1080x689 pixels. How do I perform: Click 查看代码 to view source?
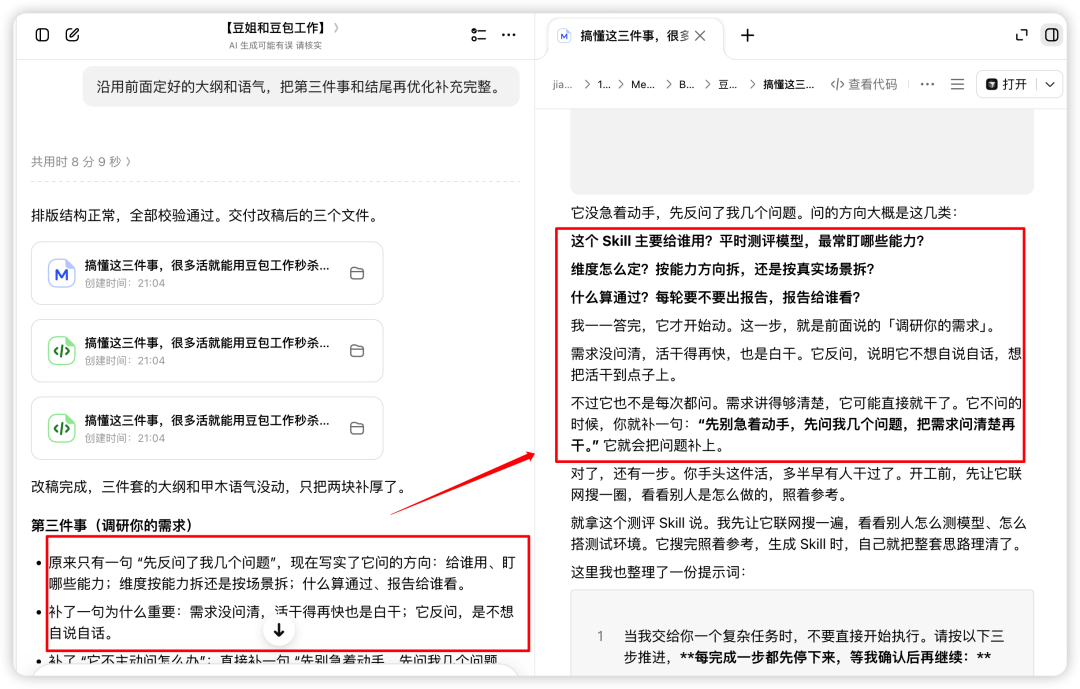(x=864, y=84)
